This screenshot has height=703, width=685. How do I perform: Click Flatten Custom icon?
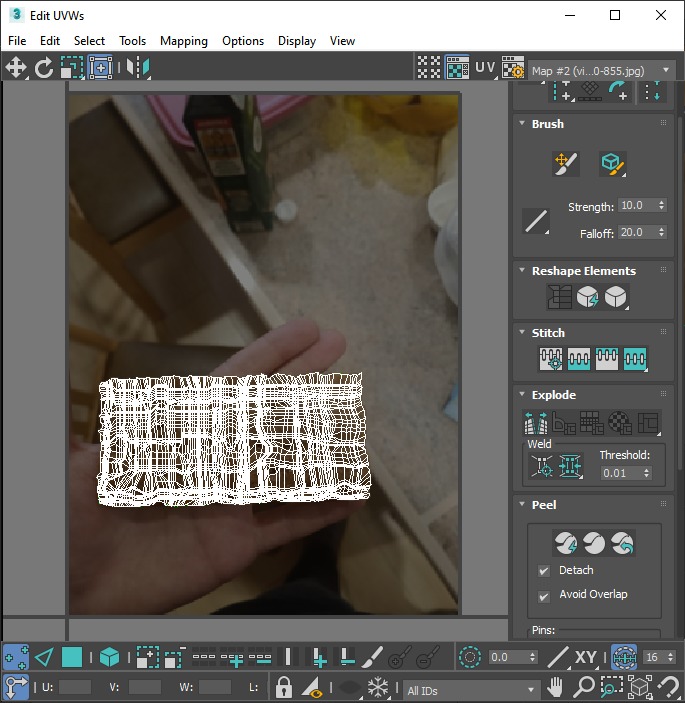tap(649, 423)
